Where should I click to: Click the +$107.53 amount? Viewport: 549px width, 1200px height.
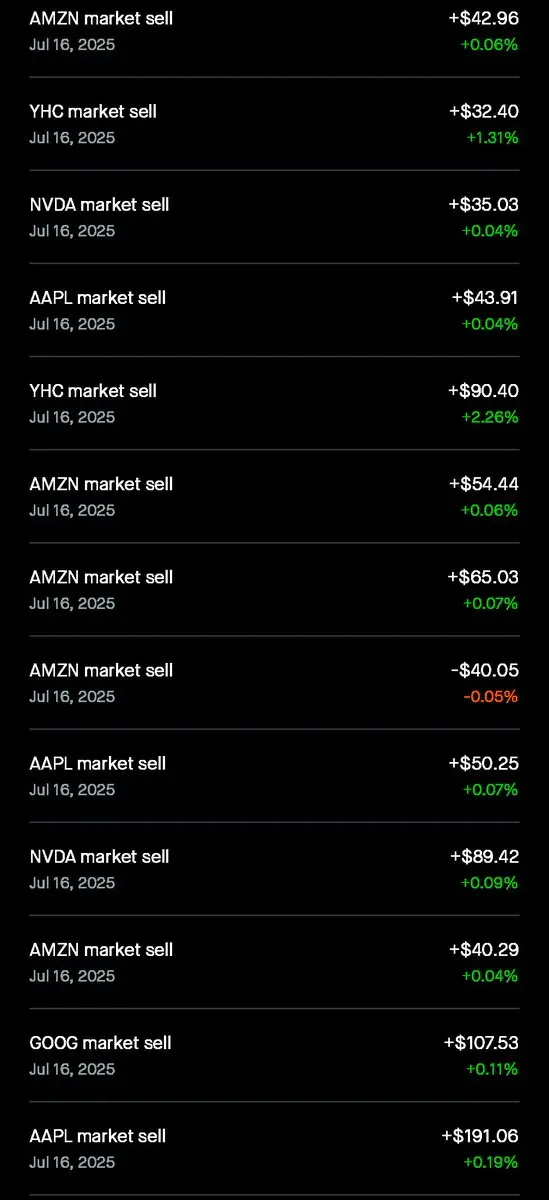pos(481,1043)
